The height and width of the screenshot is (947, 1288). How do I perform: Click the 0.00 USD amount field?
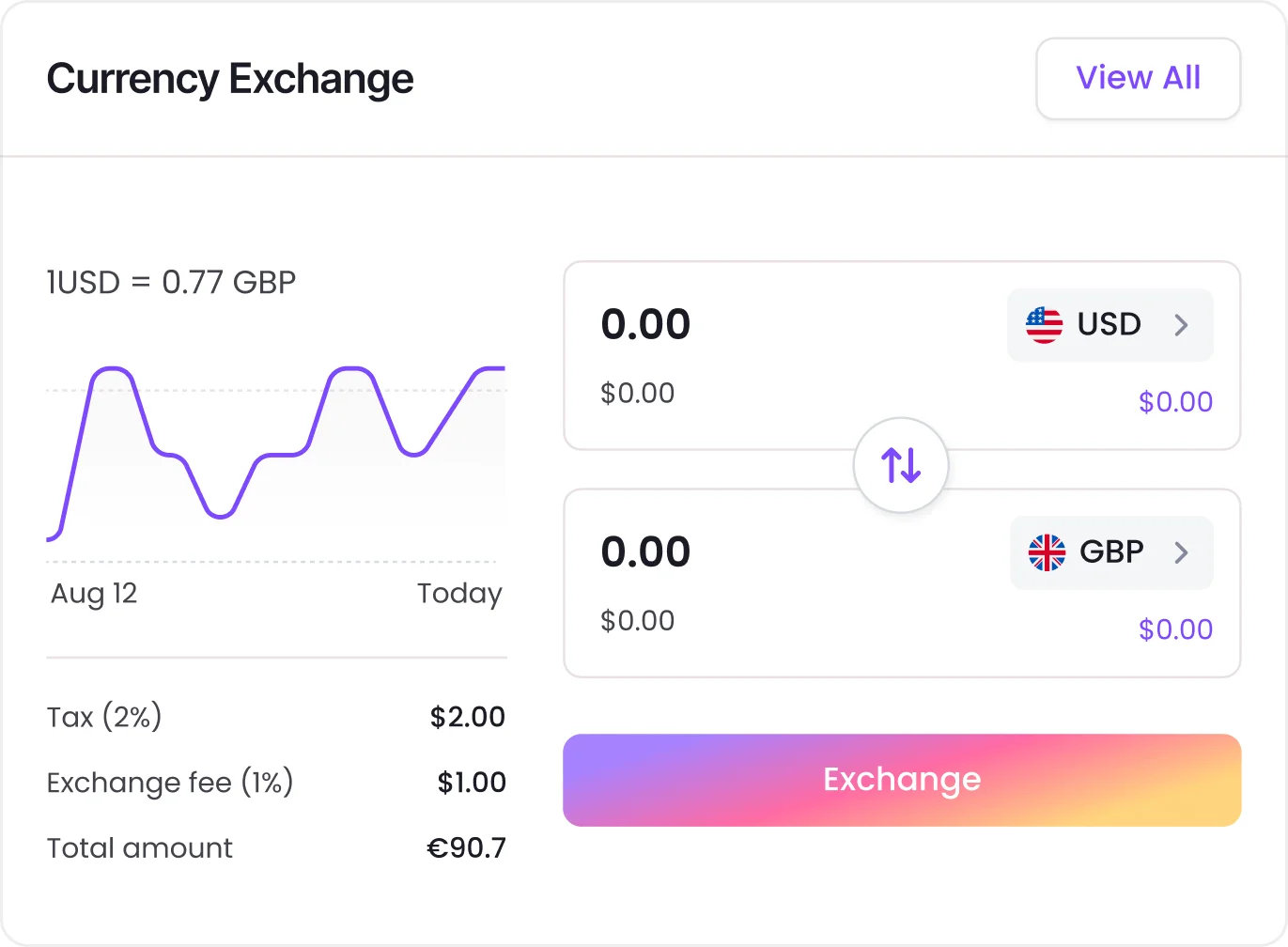(645, 325)
